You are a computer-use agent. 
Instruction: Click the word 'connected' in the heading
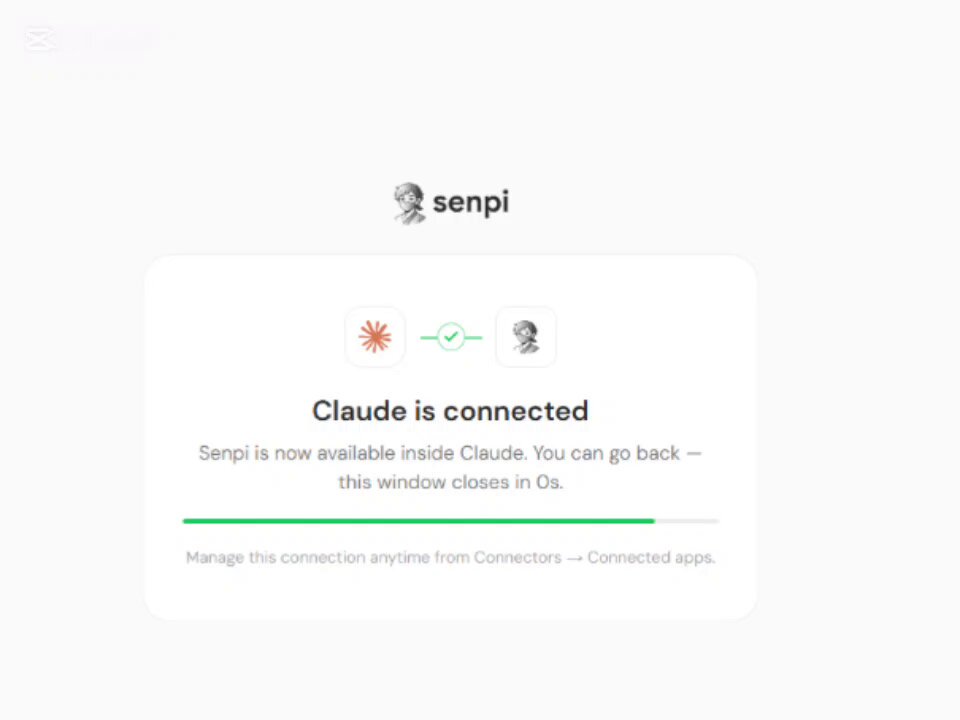coord(516,411)
